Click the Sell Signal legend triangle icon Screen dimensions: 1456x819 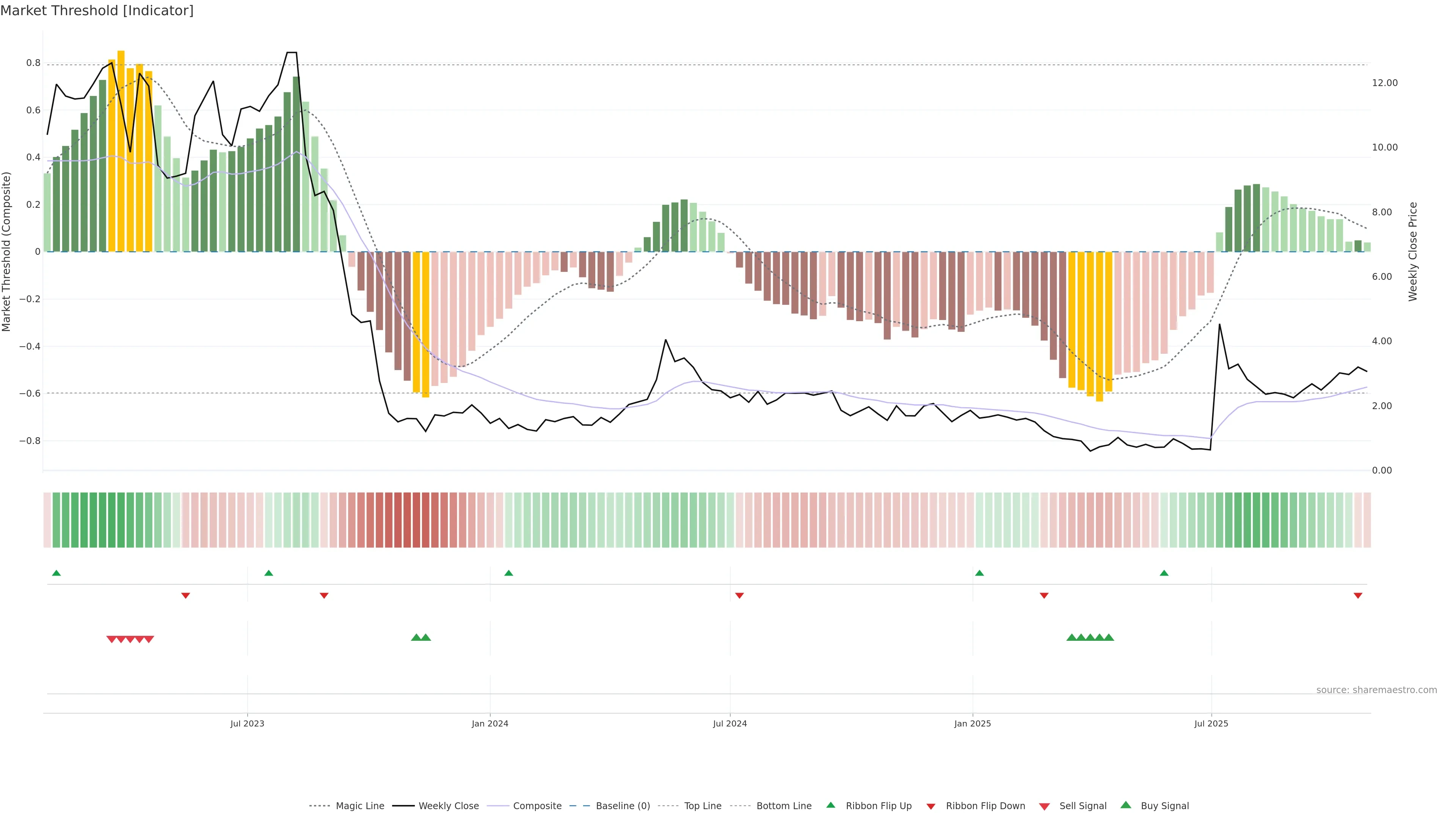[x=1044, y=806]
